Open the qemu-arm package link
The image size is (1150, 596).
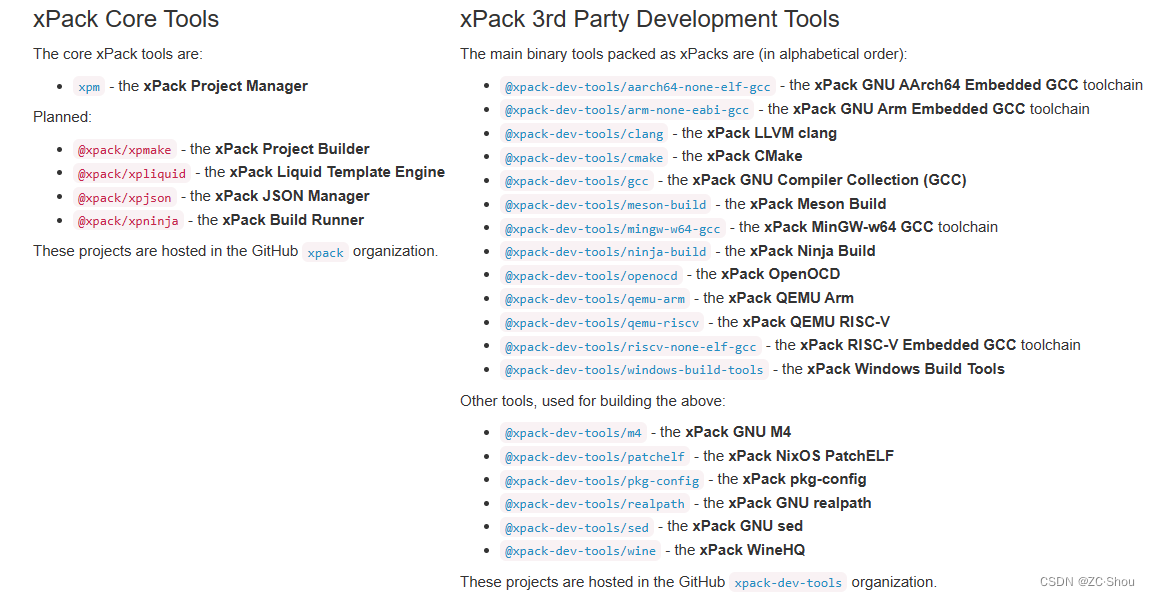[595, 299]
